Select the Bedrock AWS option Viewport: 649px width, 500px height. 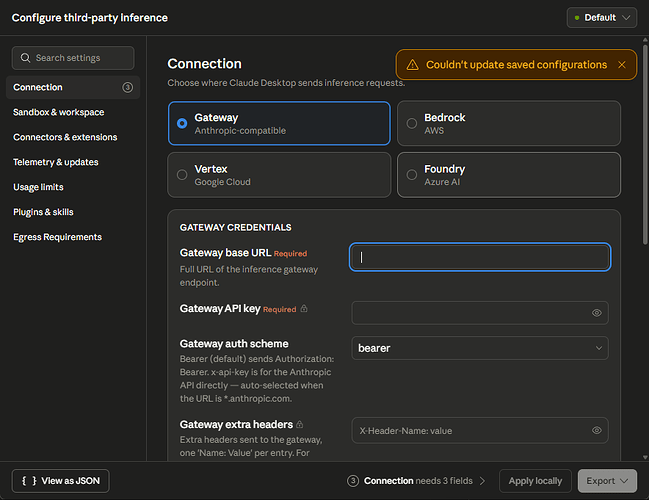(509, 123)
